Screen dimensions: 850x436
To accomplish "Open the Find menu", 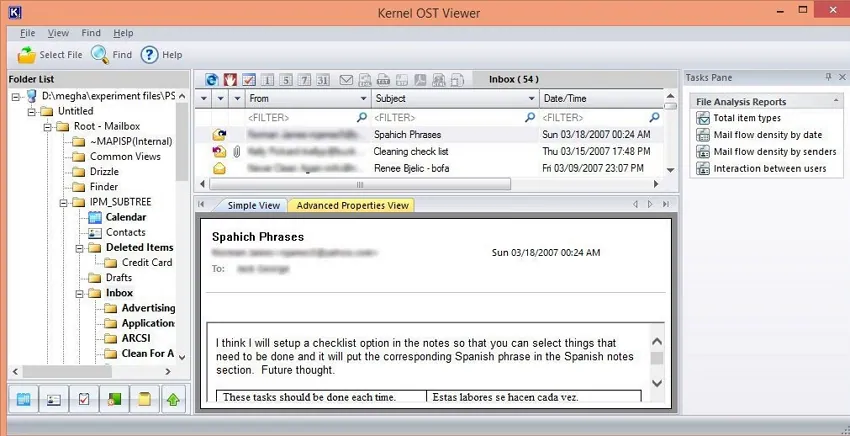I will pyautogui.click(x=91, y=33).
